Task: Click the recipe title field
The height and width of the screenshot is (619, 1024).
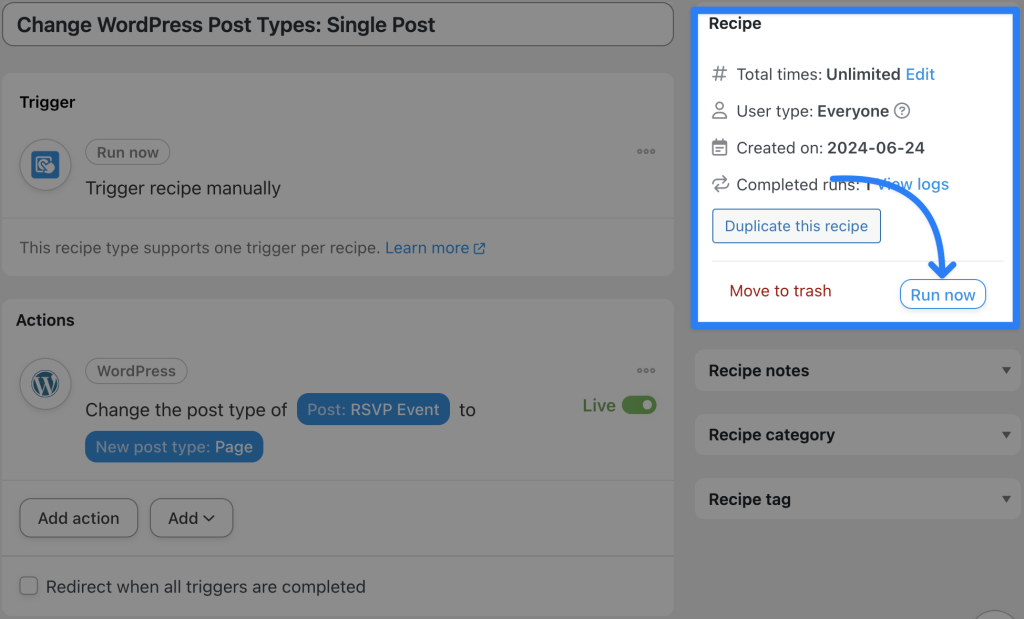Action: pyautogui.click(x=338, y=24)
